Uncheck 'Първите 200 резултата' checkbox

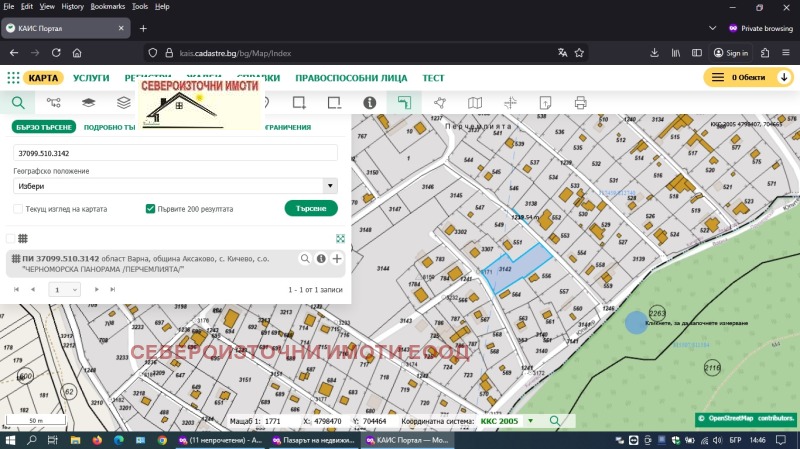(150, 209)
